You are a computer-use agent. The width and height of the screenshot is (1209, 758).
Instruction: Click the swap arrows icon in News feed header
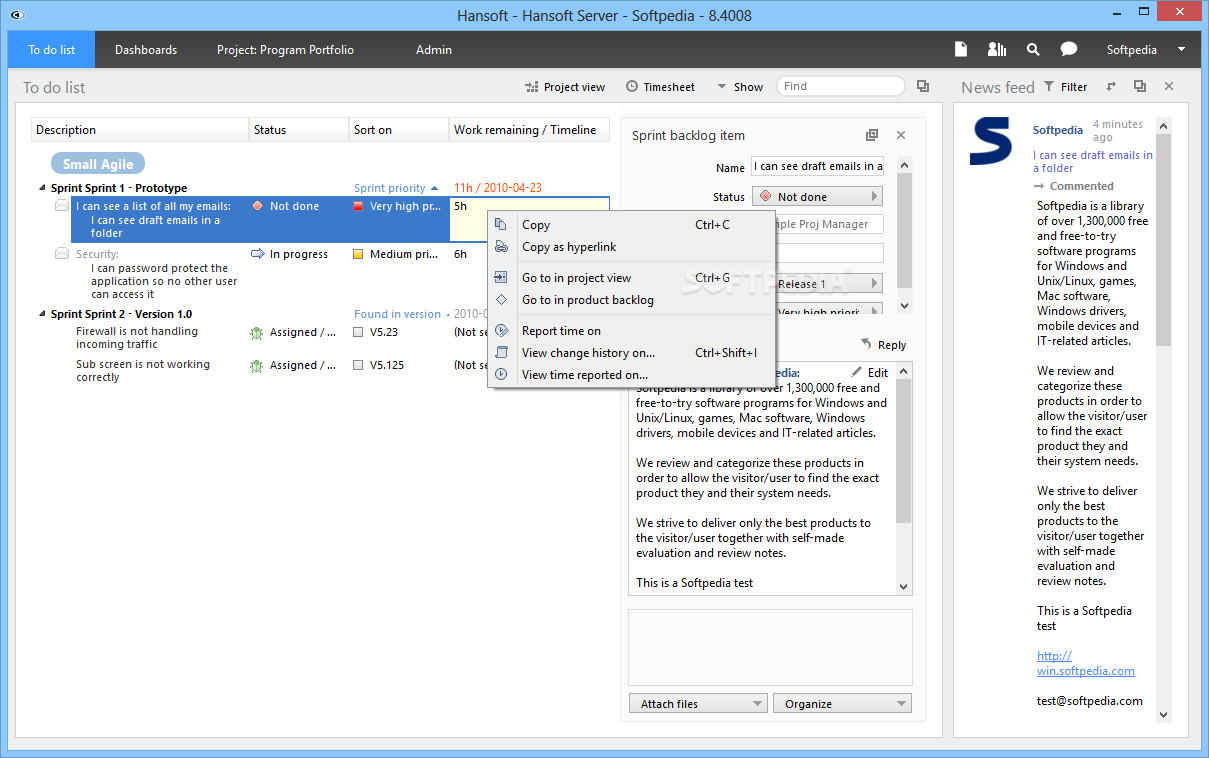coord(1111,87)
